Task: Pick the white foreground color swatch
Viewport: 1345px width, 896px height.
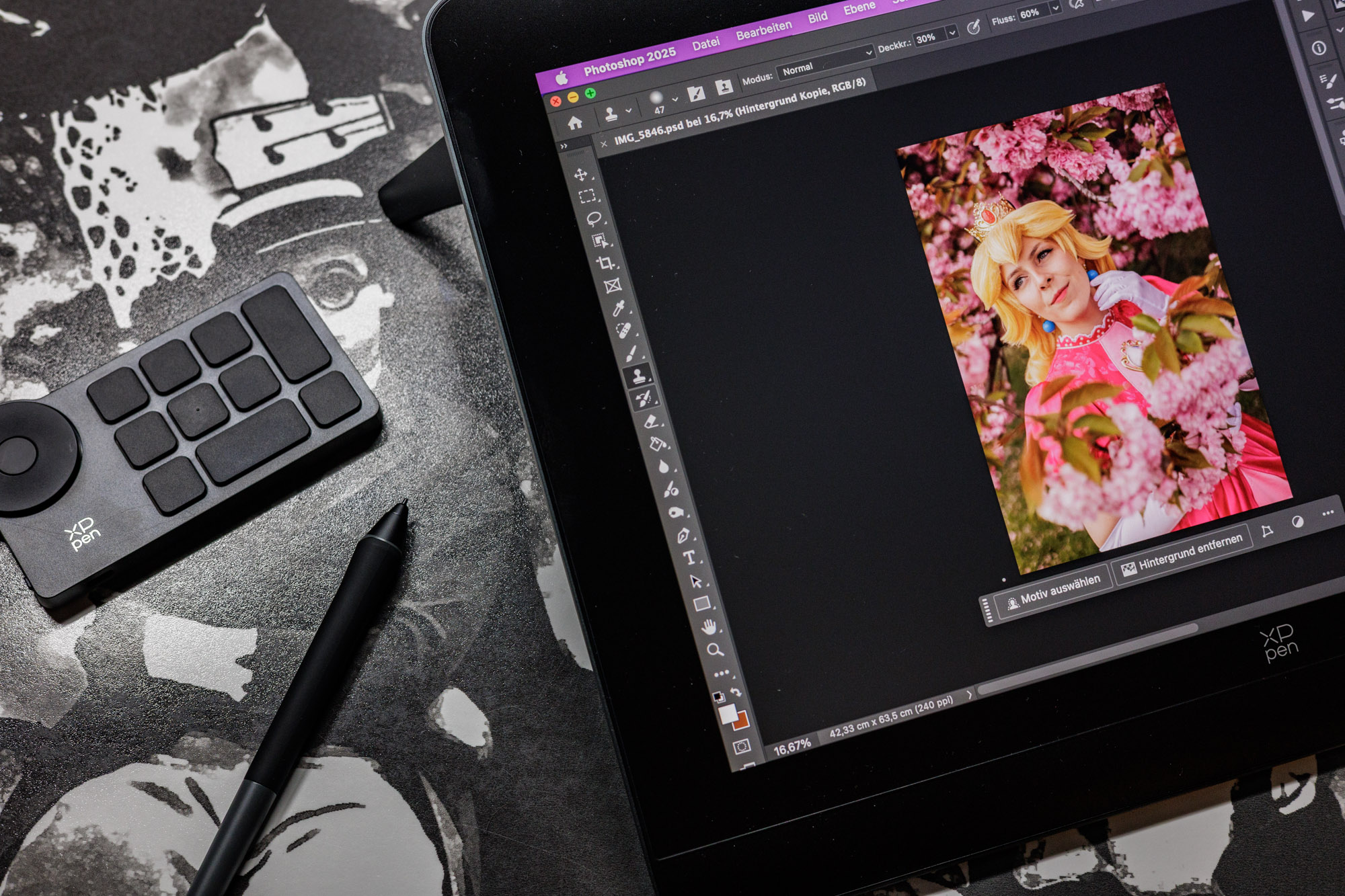Action: coord(727,713)
